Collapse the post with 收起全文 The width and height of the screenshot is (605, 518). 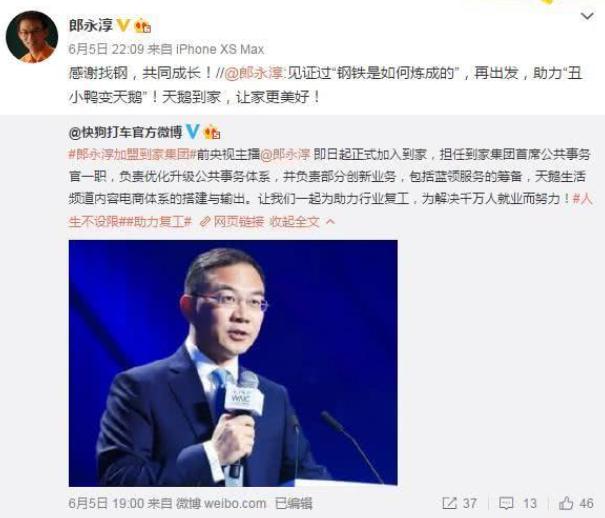(x=295, y=221)
